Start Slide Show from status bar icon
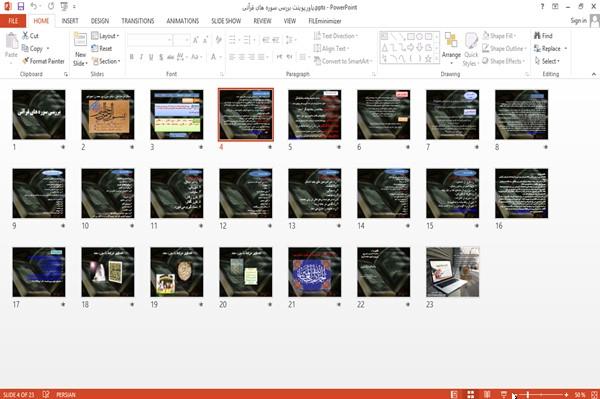 pos(504,394)
